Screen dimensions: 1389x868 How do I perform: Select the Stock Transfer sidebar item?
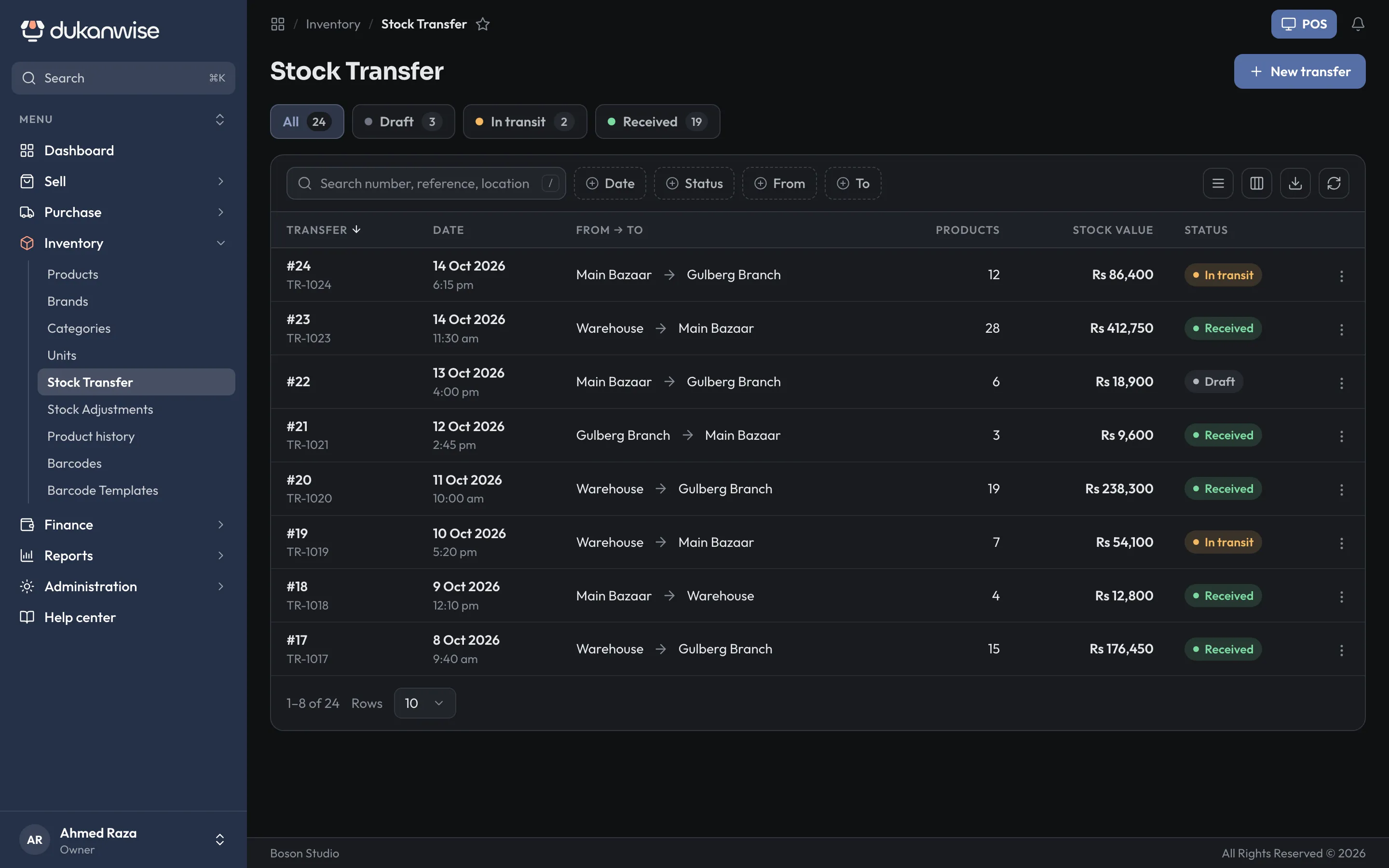[x=136, y=382]
